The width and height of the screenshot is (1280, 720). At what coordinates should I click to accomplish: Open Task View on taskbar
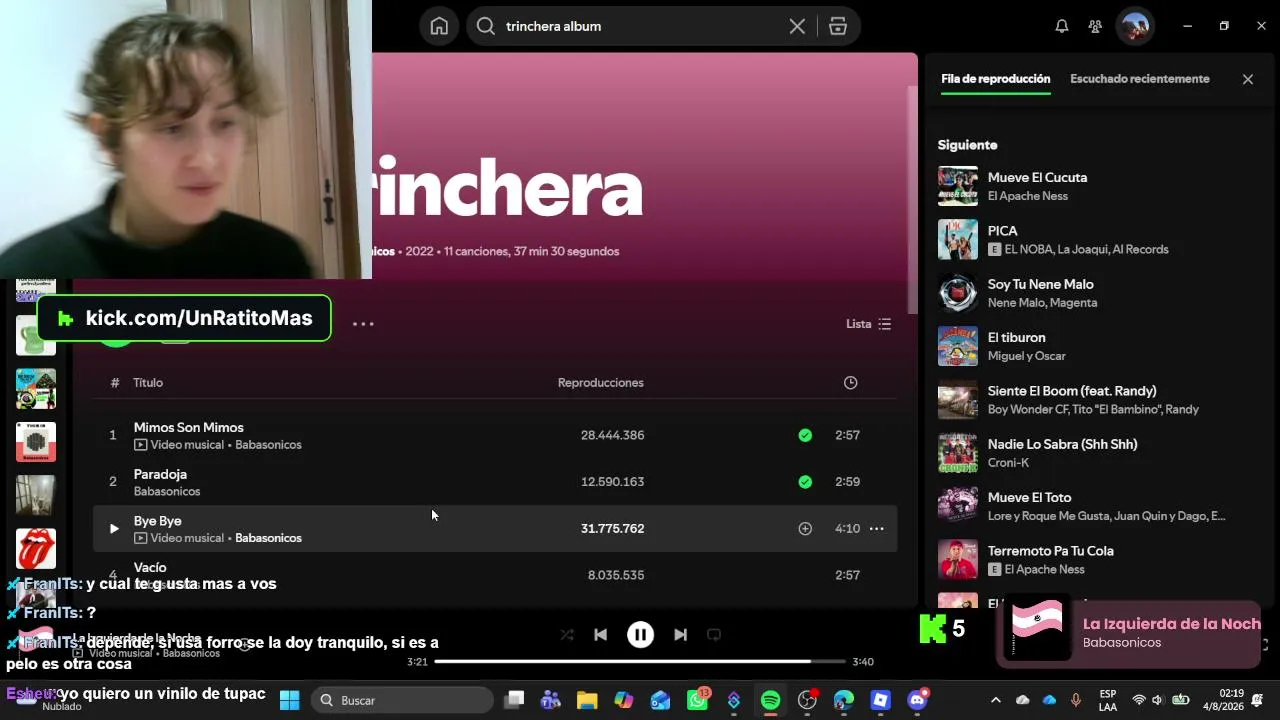tap(514, 700)
